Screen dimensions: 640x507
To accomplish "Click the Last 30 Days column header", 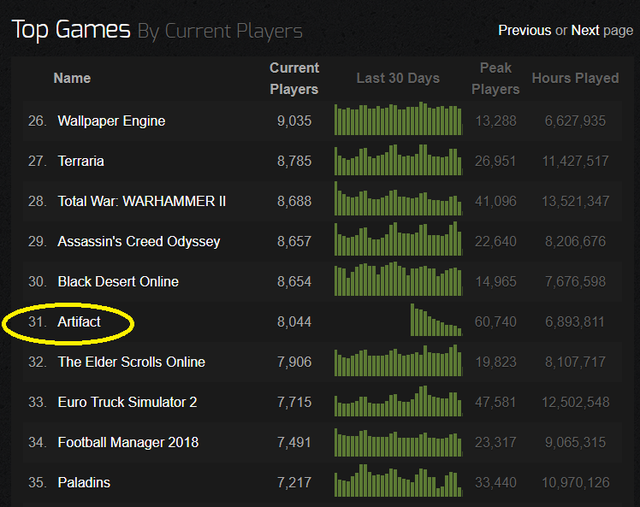I will click(398, 78).
